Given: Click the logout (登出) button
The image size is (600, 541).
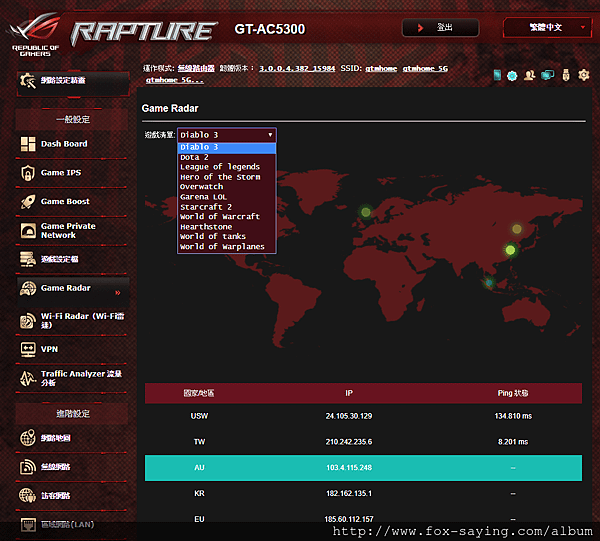Looking at the screenshot, I should [x=440, y=28].
